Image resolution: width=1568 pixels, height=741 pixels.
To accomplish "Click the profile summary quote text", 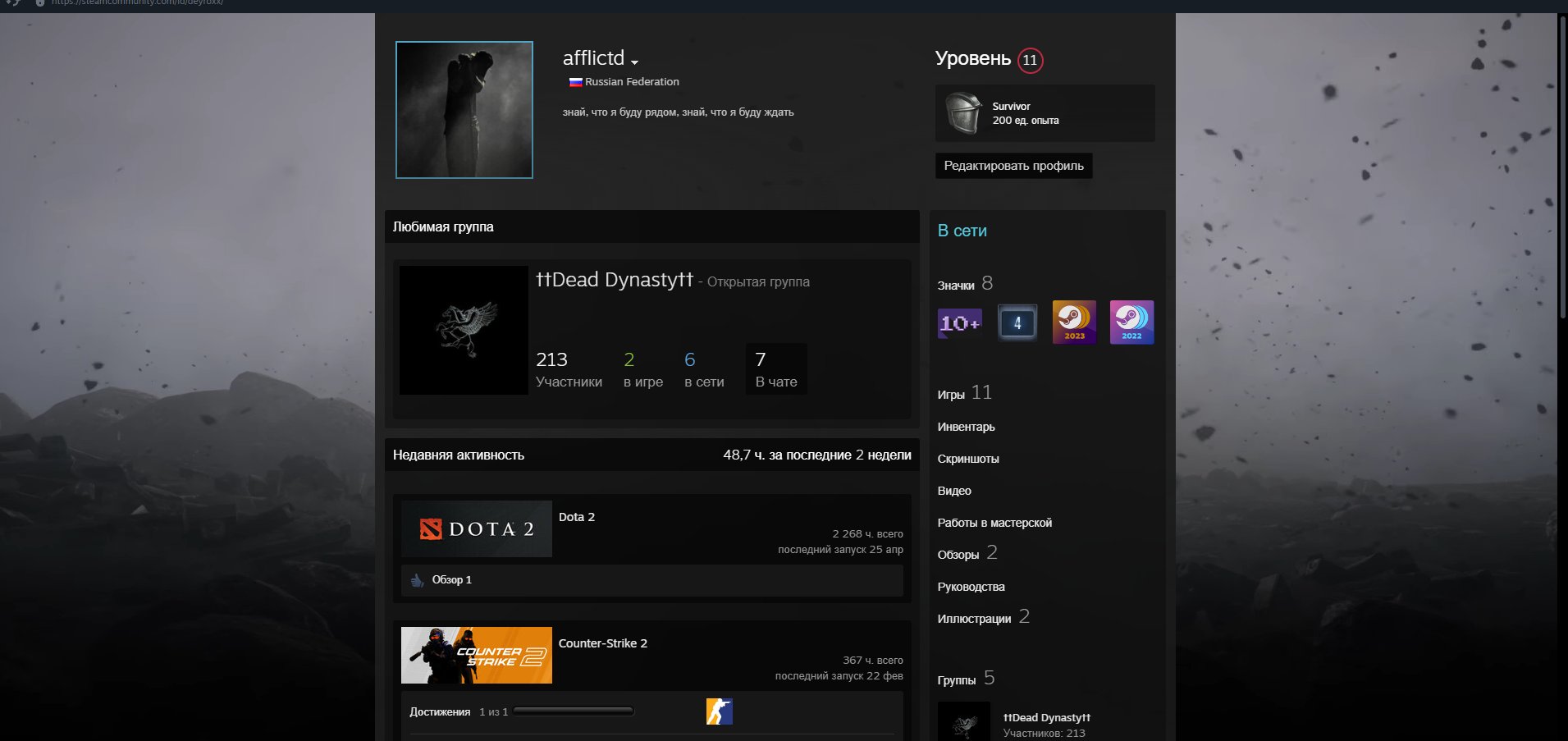I will [678, 112].
